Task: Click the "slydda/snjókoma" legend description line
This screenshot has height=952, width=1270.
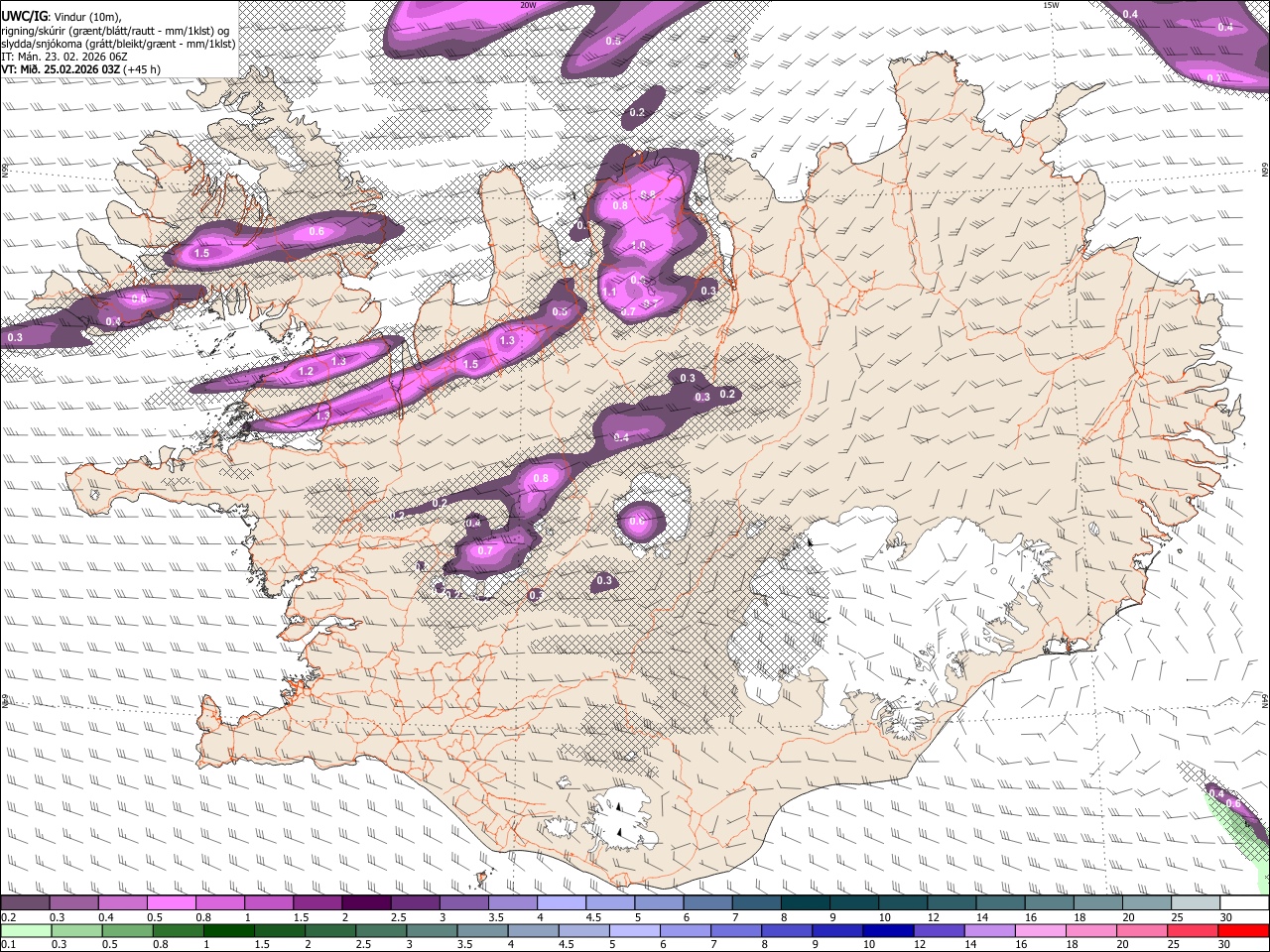Action: pyautogui.click(x=118, y=44)
